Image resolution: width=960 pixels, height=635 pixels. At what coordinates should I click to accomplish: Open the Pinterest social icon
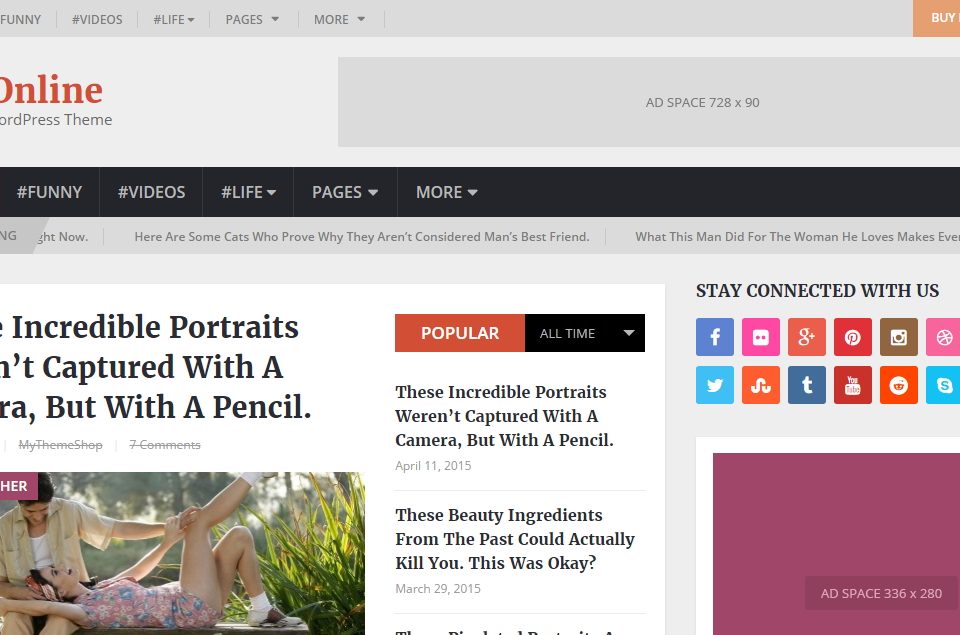click(x=852, y=337)
